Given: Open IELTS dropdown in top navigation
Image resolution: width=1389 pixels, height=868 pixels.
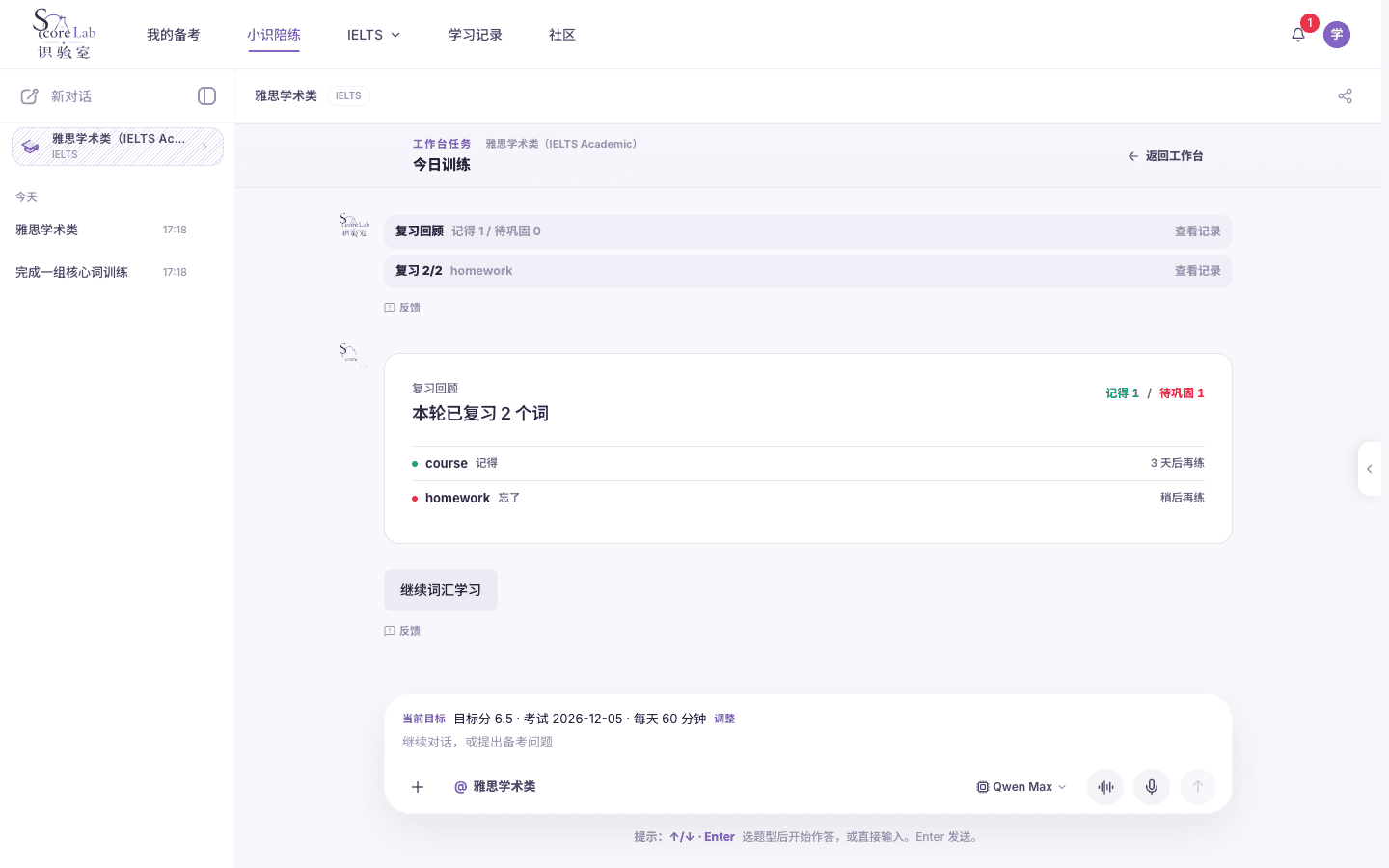Looking at the screenshot, I should point(373,35).
